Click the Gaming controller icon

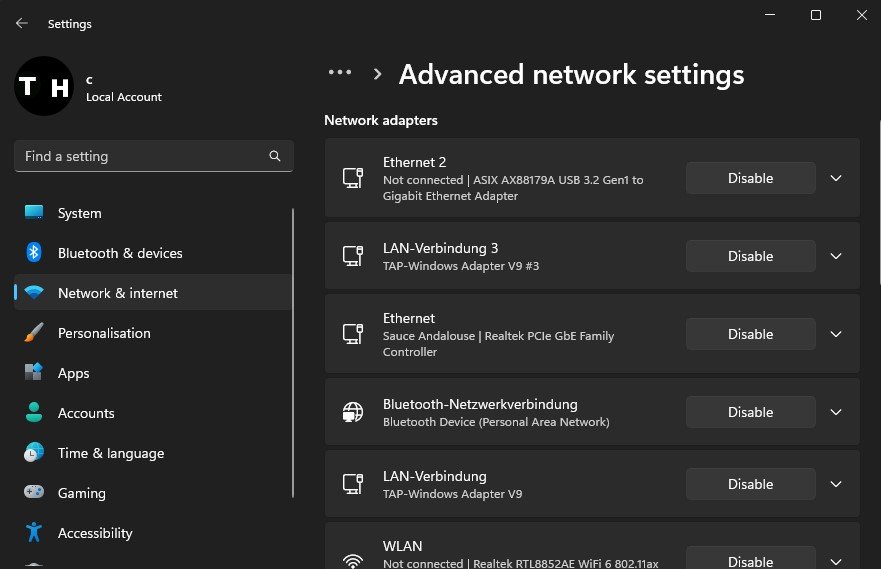(x=34, y=493)
